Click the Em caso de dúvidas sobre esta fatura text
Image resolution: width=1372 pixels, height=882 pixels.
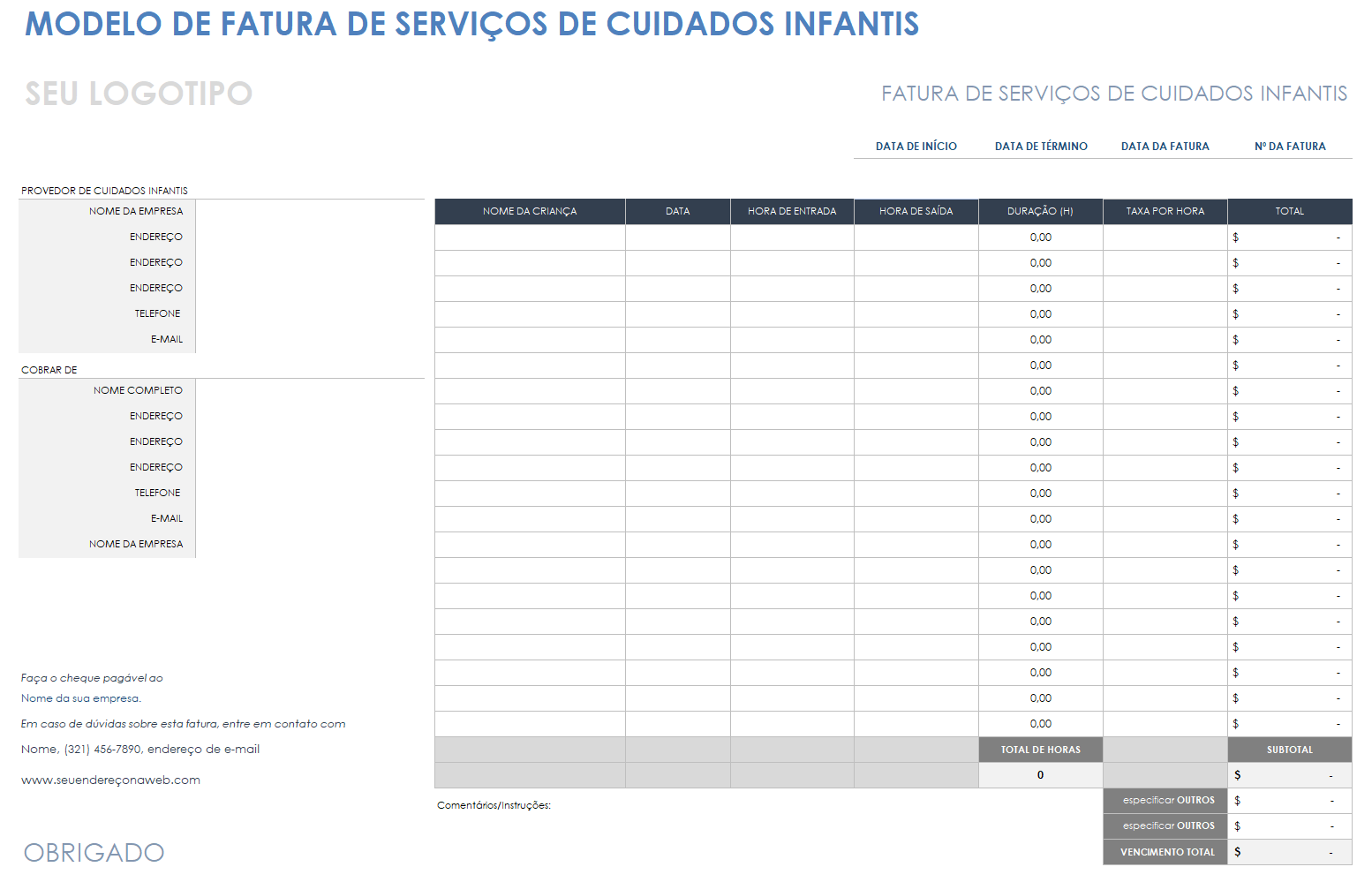pyautogui.click(x=183, y=724)
